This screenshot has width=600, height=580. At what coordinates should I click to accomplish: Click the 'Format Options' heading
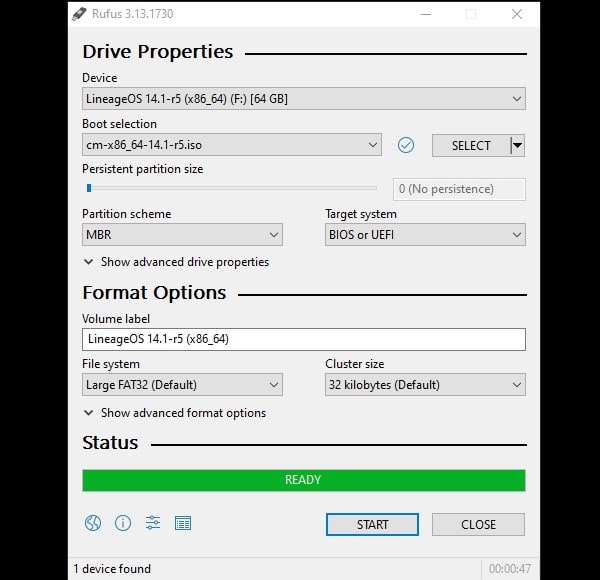pos(154,293)
